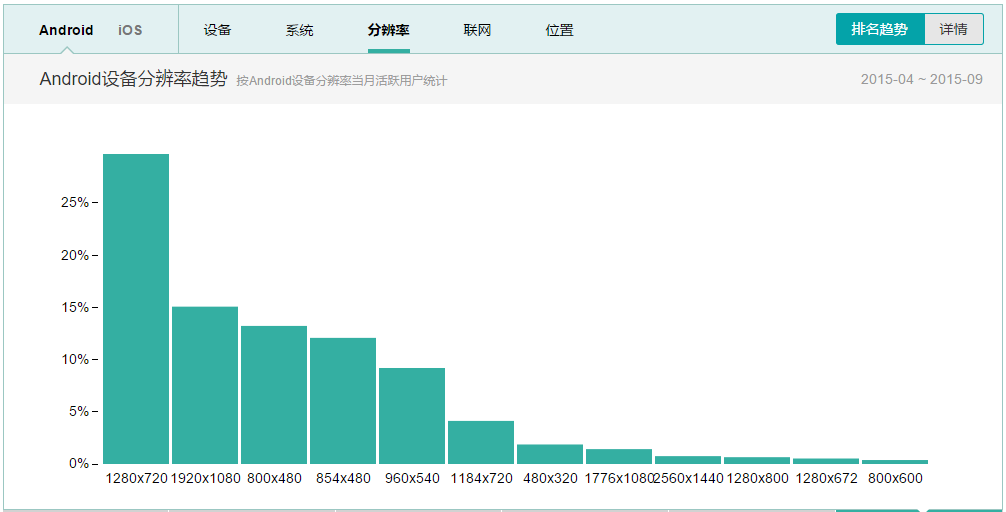Click the Android设备分辨率趋势 chart title

pos(133,79)
